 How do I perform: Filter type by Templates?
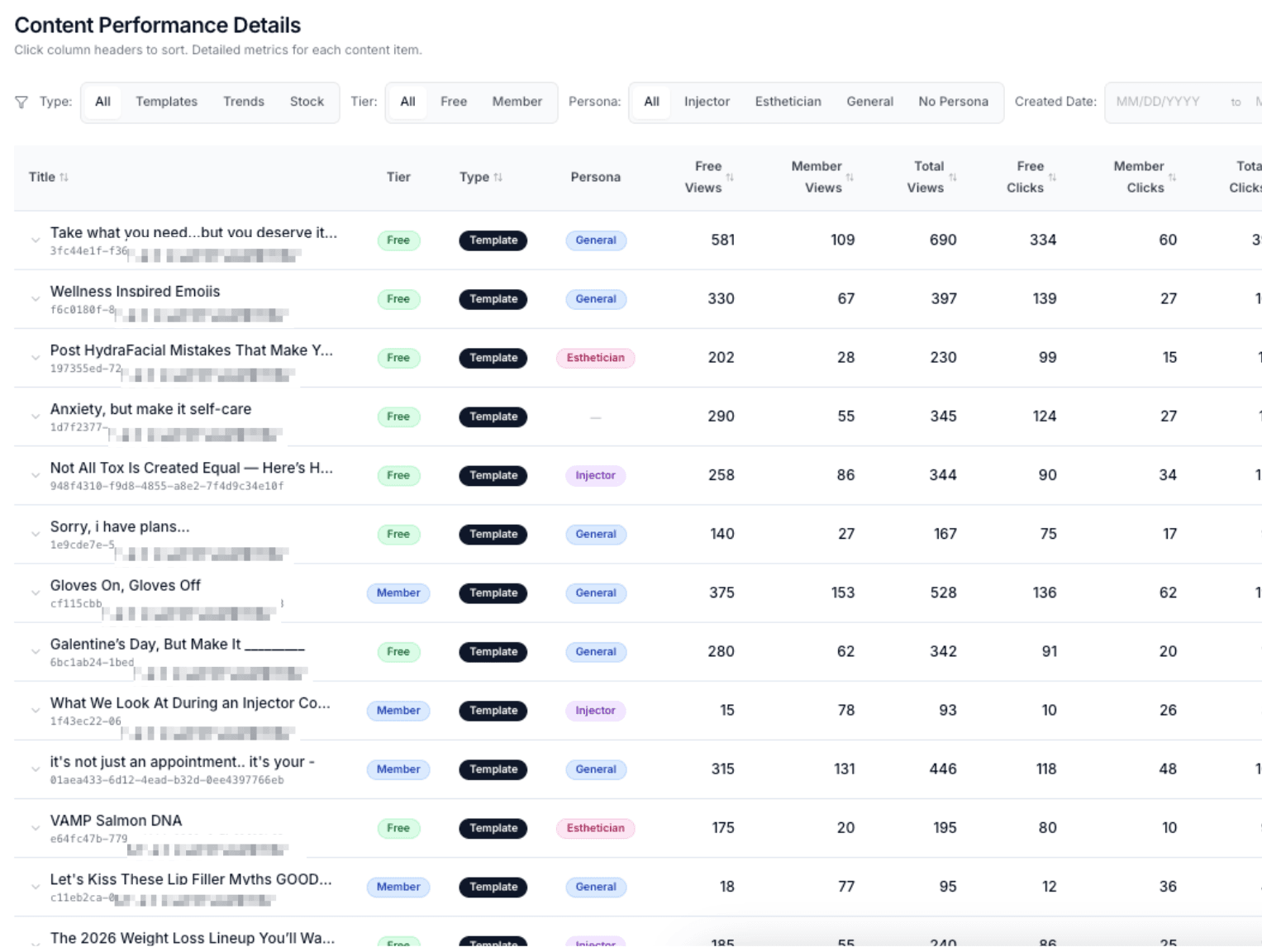coord(166,102)
